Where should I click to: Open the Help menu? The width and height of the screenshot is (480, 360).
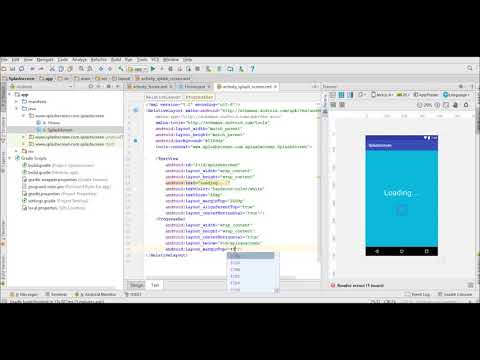[187, 60]
